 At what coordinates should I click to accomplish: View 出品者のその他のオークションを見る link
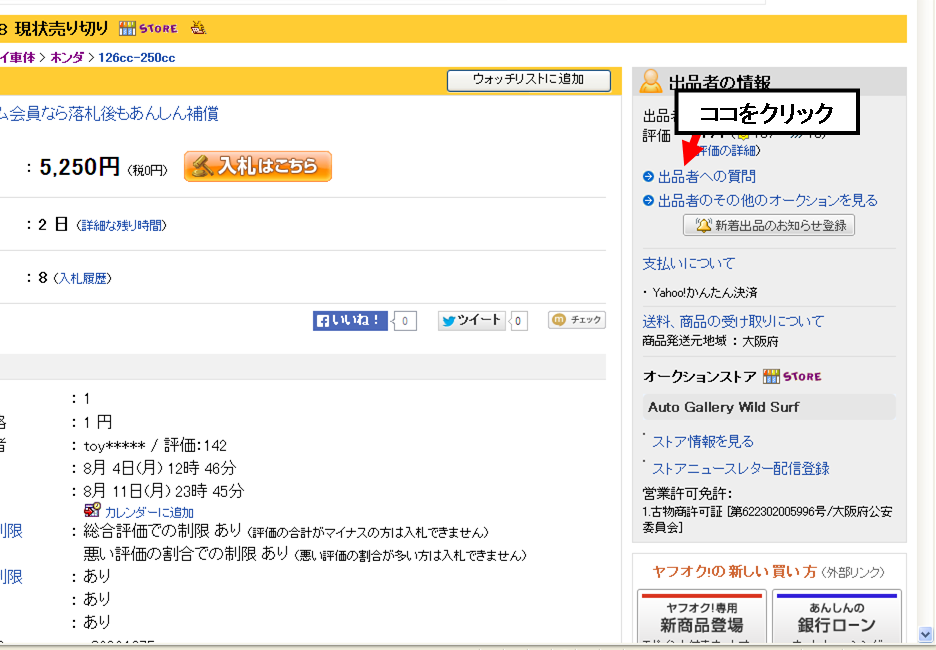pos(768,200)
